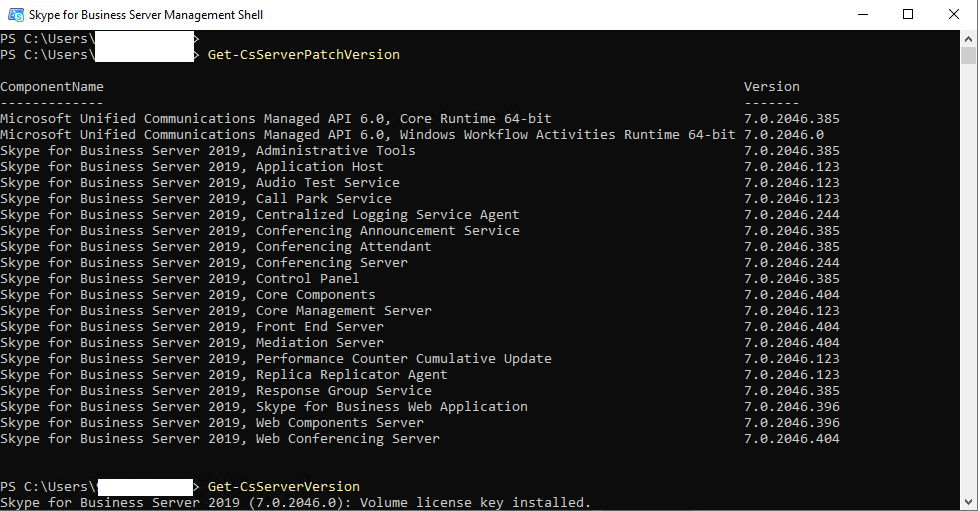Click the Core Runtime 64-bit row
This screenshot has width=980, height=511.
(420, 119)
